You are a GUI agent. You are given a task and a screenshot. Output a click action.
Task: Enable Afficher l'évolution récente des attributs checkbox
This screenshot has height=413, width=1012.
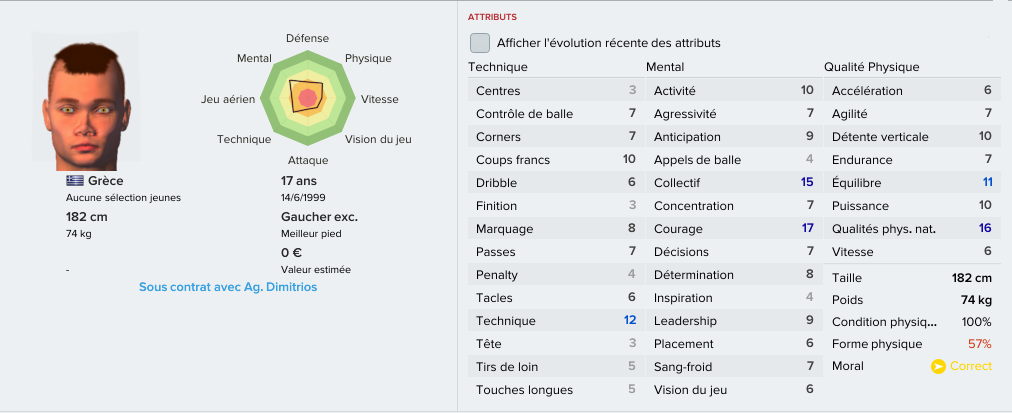point(480,43)
